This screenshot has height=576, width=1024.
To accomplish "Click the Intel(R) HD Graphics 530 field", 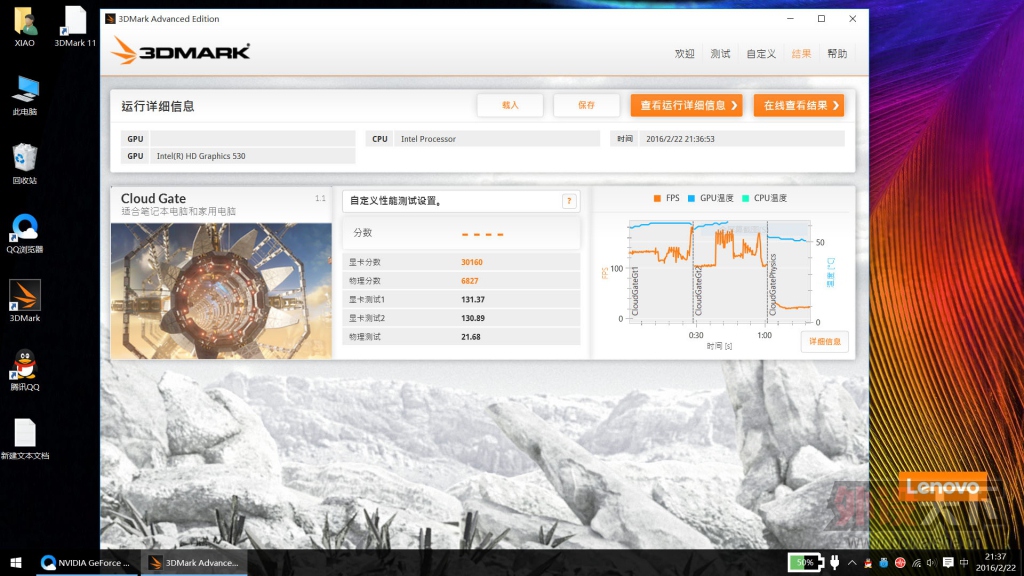I will tap(253, 155).
